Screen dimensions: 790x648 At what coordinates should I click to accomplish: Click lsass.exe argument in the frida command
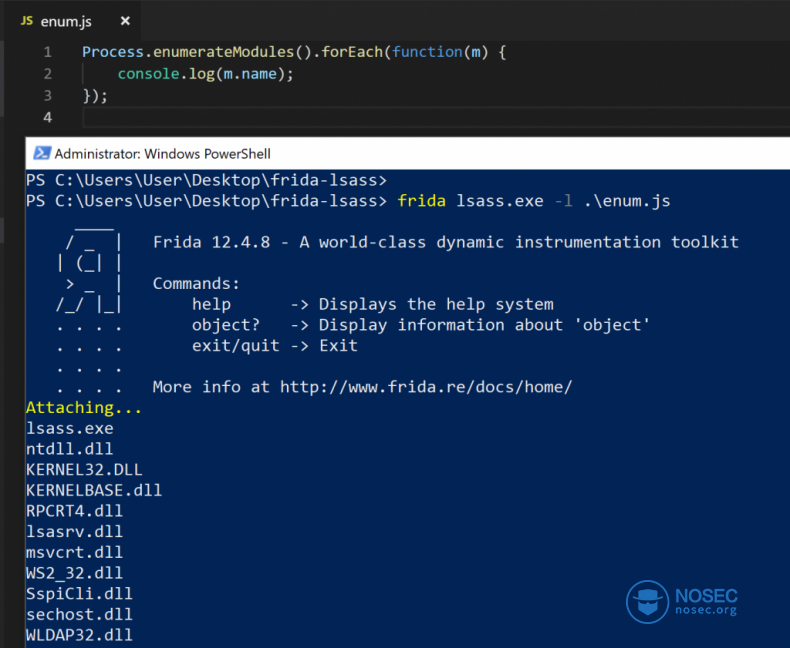coord(500,201)
